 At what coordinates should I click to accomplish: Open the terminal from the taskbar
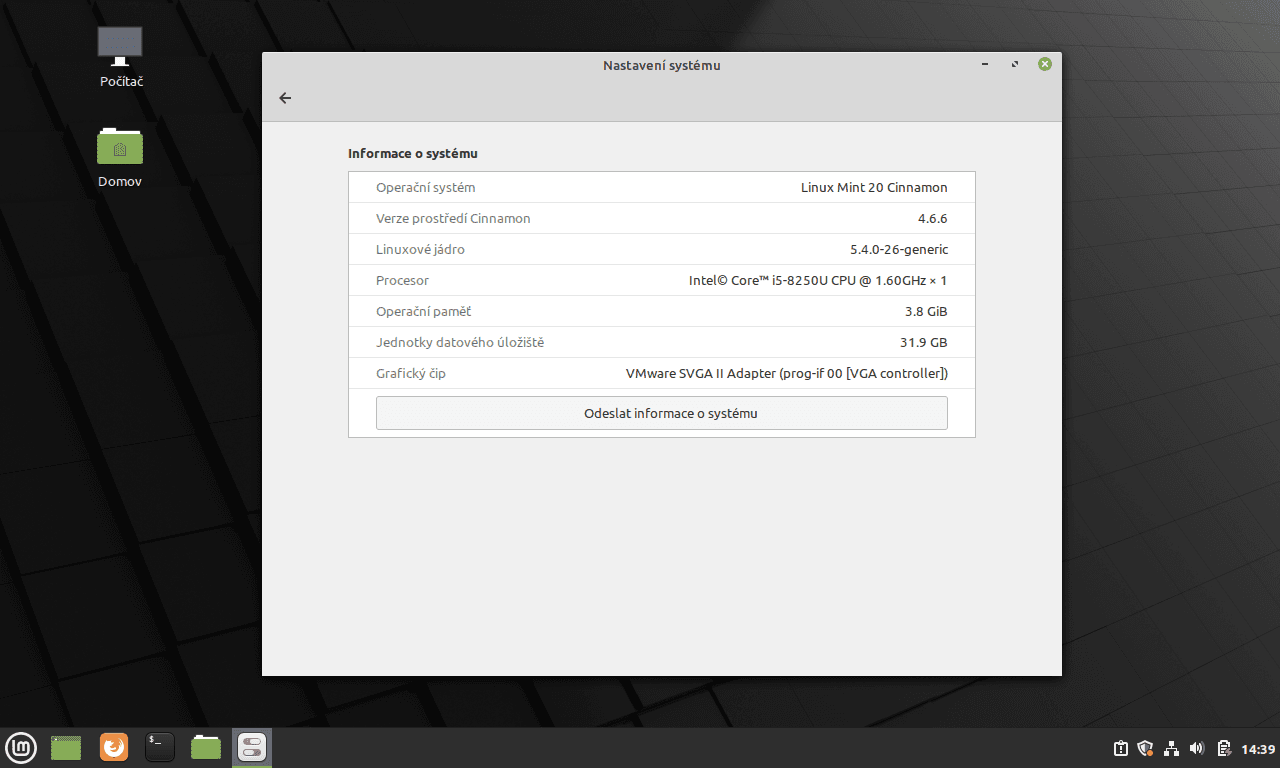159,747
